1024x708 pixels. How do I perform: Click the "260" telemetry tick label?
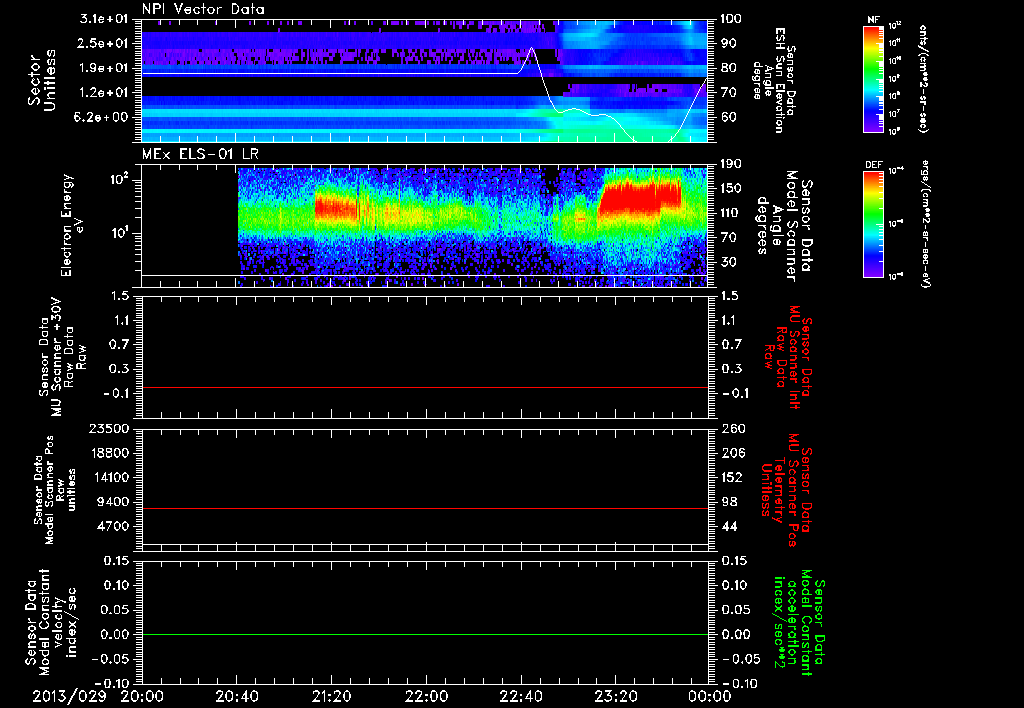click(731, 428)
